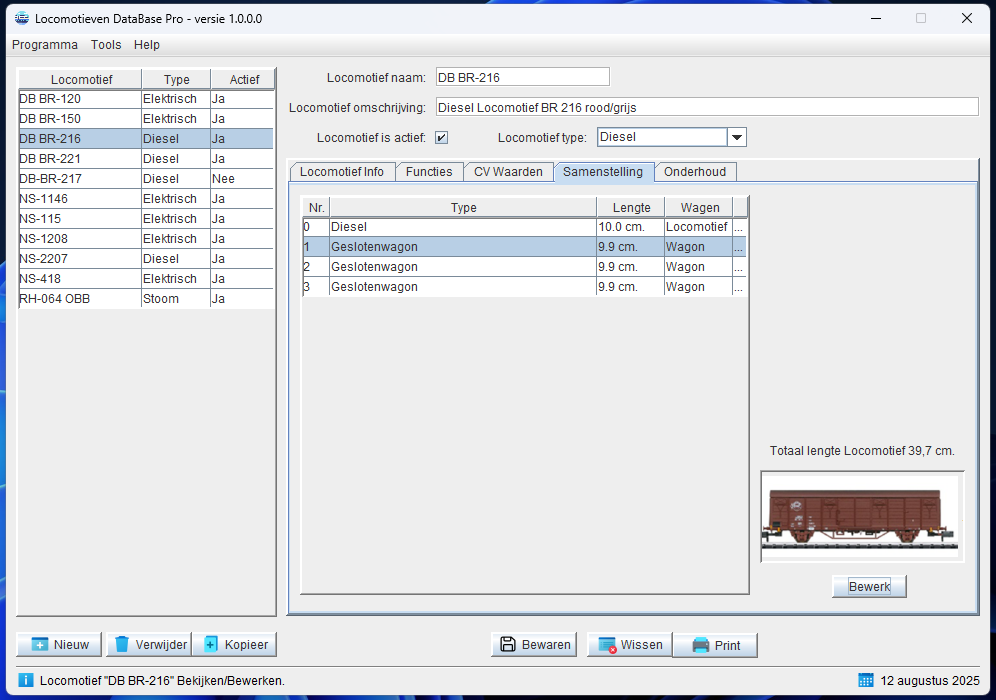Open the Programma menu
The height and width of the screenshot is (700, 996).
44,44
